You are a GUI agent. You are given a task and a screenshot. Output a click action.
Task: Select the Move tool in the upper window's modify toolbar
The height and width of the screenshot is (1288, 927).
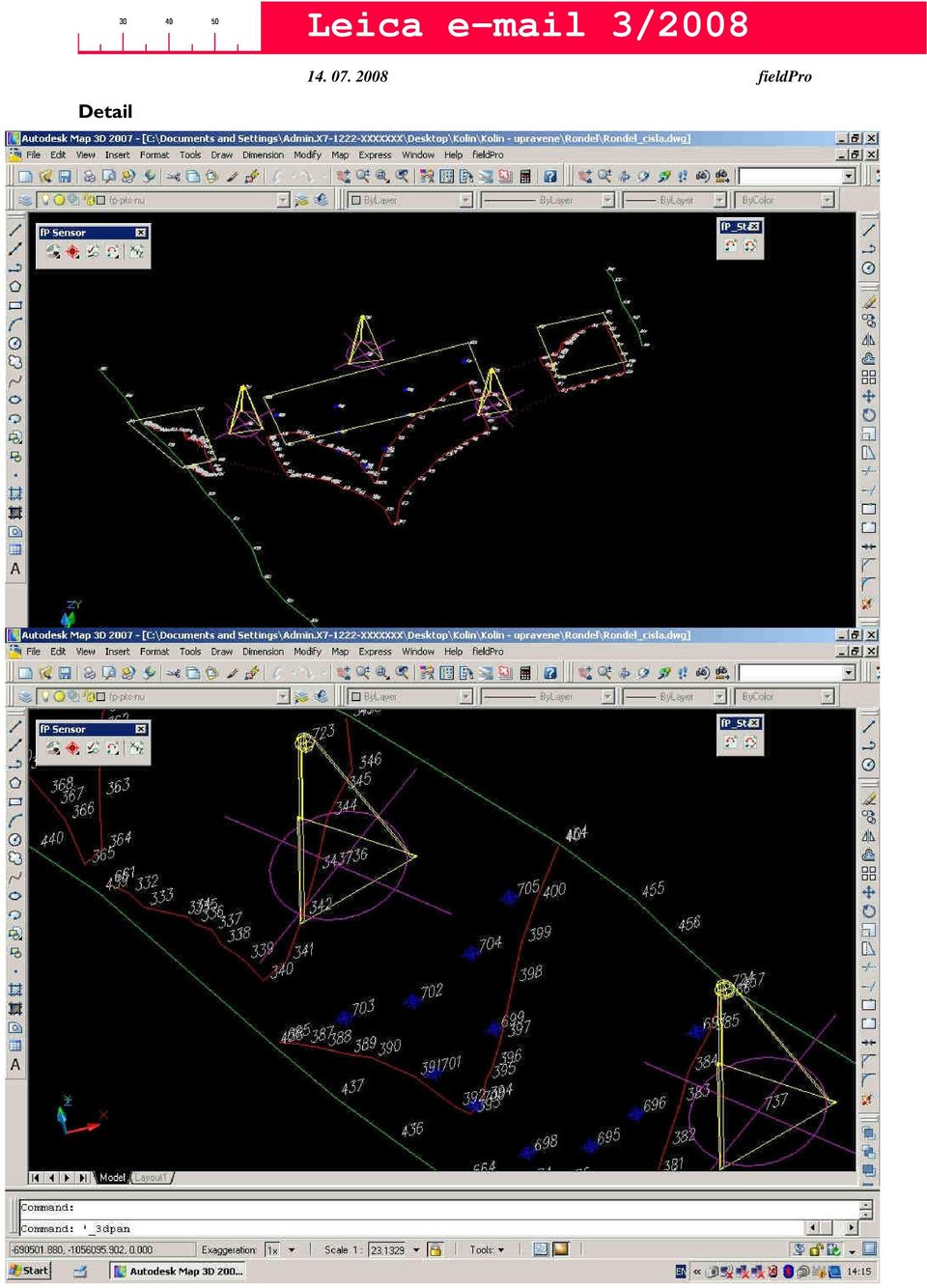click(869, 396)
